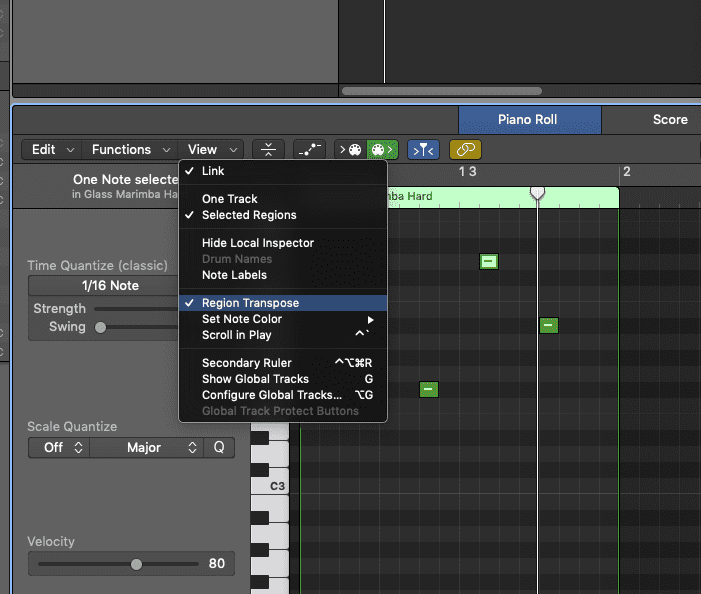701x594 pixels.
Task: Toggle the automation/MIDI draw button
Action: click(309, 149)
